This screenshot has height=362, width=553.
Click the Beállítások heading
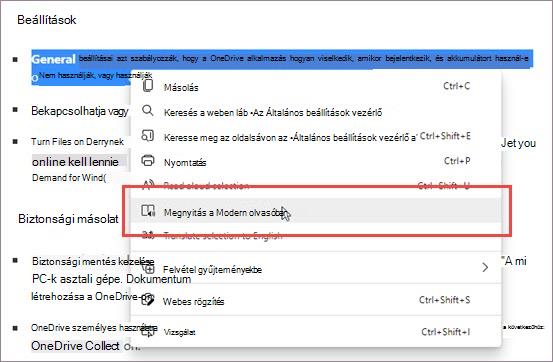click(x=47, y=19)
